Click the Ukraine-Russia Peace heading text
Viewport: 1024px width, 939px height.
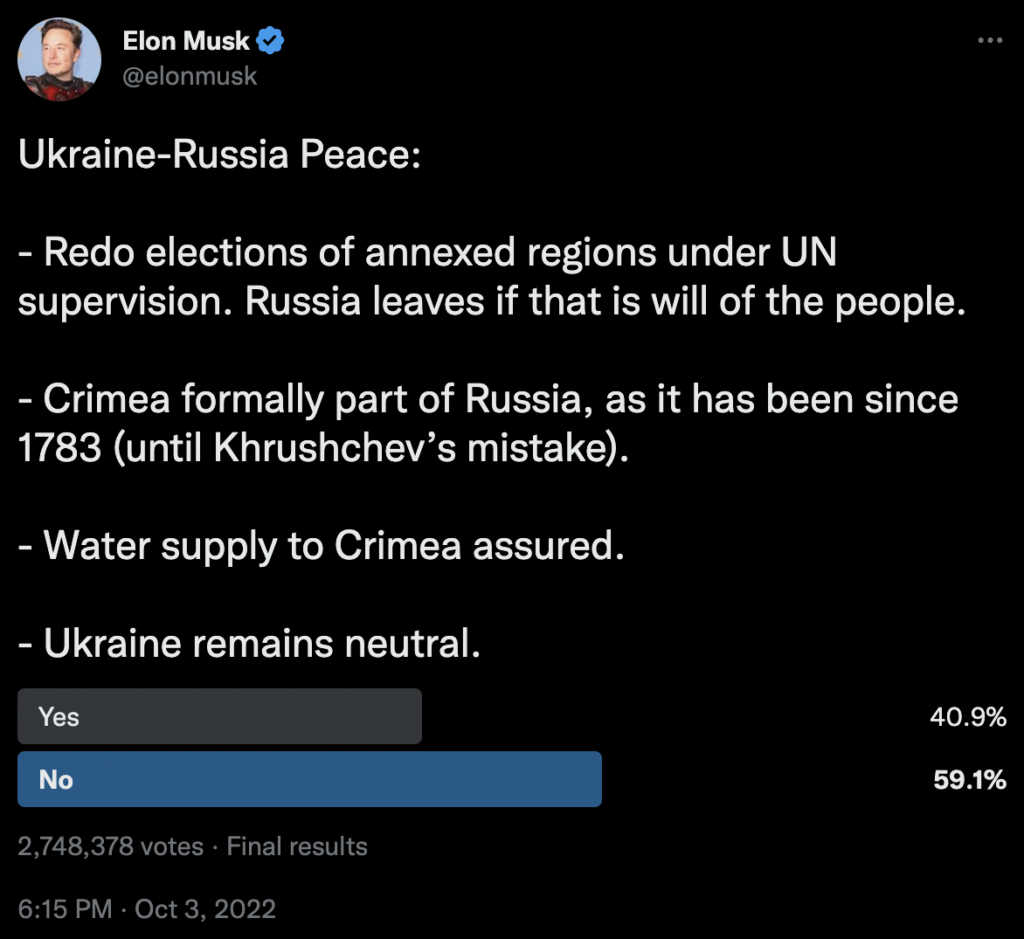tap(214, 158)
